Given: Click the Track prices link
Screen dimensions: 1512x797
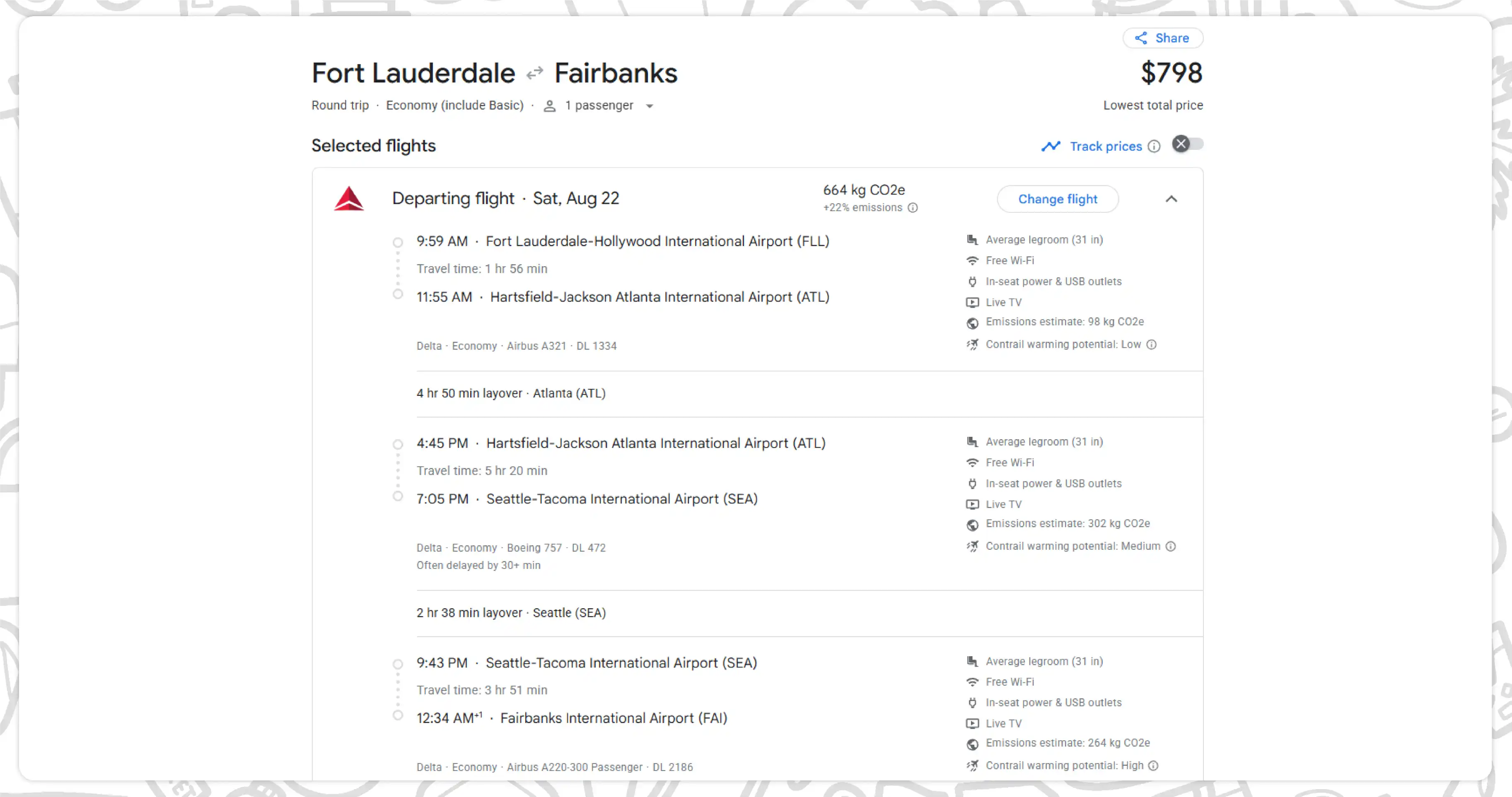Looking at the screenshot, I should click(x=1106, y=147).
